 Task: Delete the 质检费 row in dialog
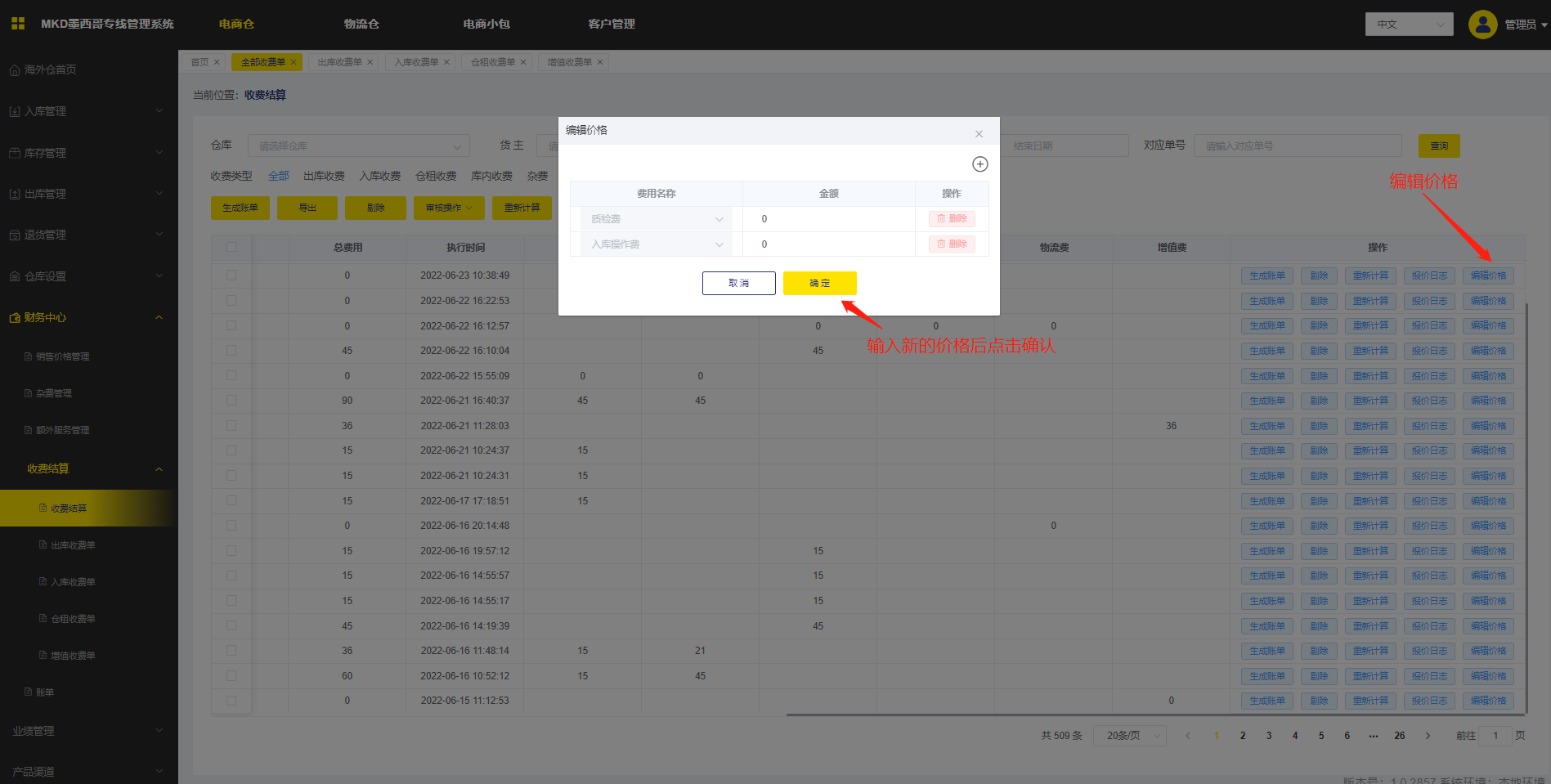click(952, 219)
